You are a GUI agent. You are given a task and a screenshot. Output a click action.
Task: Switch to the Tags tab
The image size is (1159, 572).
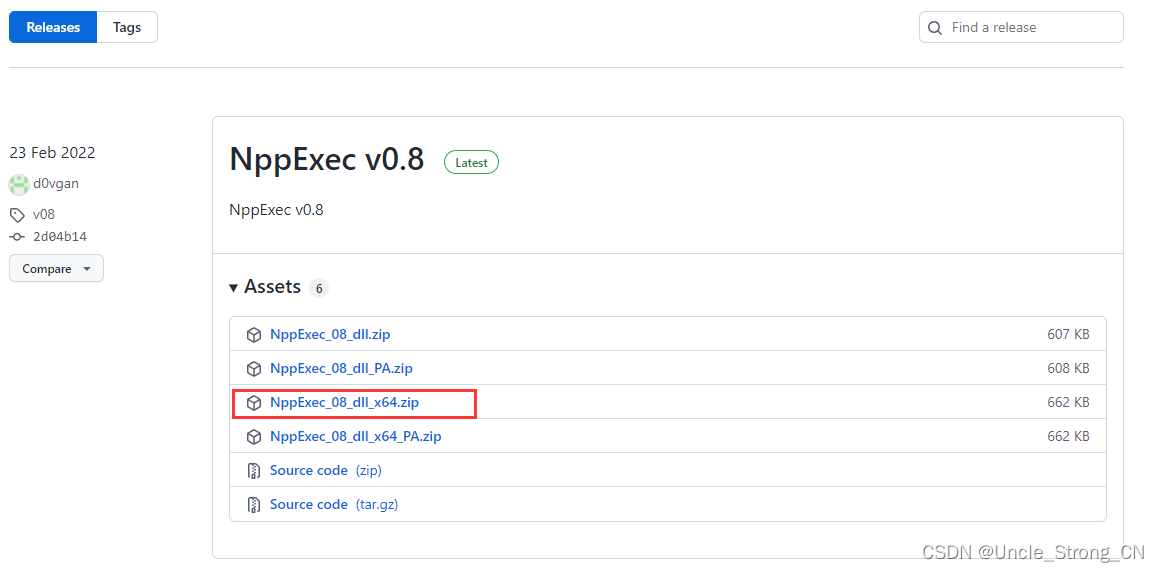(127, 27)
